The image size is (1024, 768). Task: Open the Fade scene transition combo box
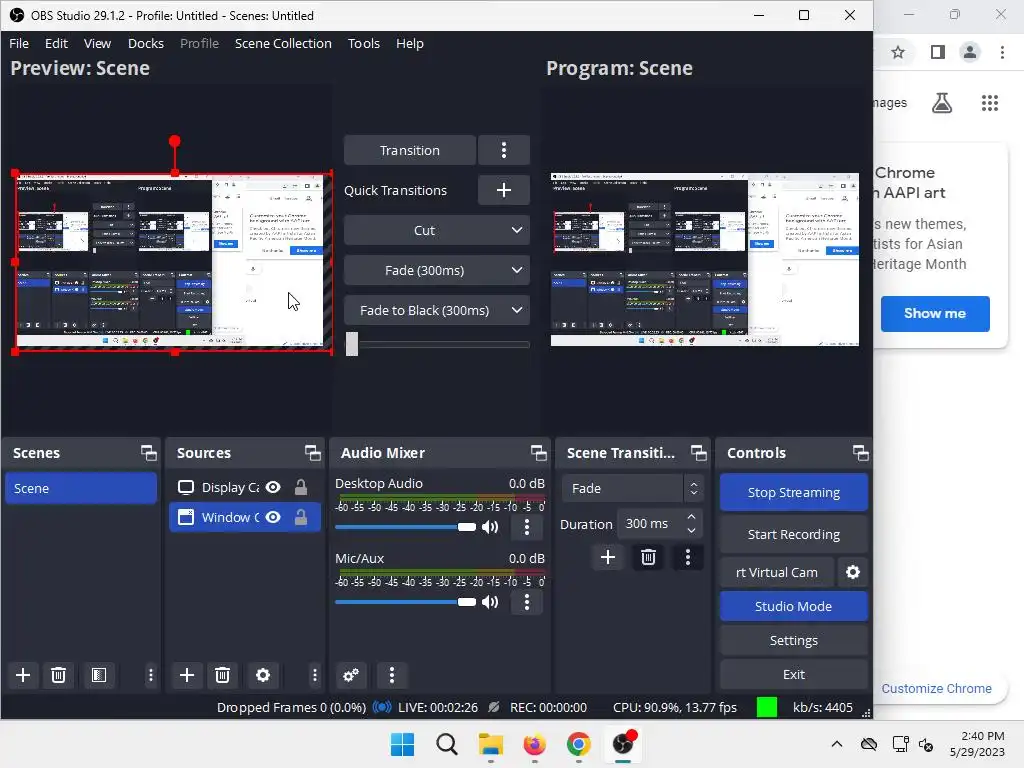point(632,488)
